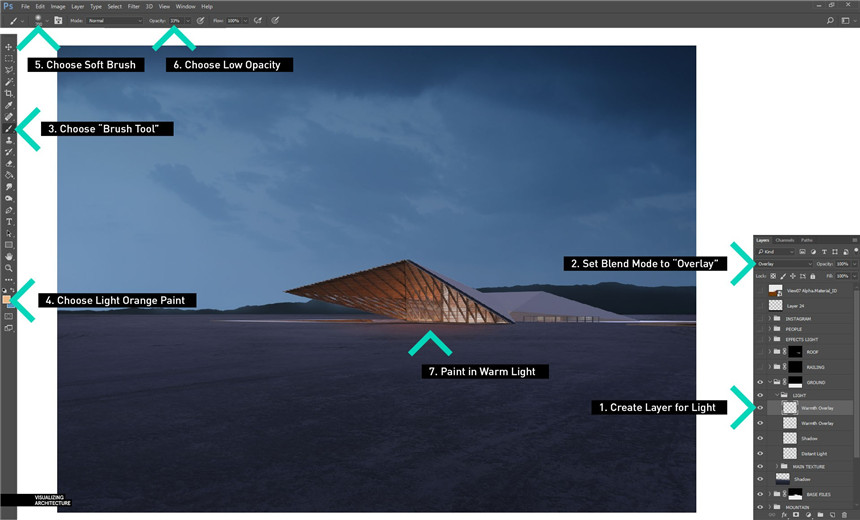Hide the GROUND layer group

[760, 381]
